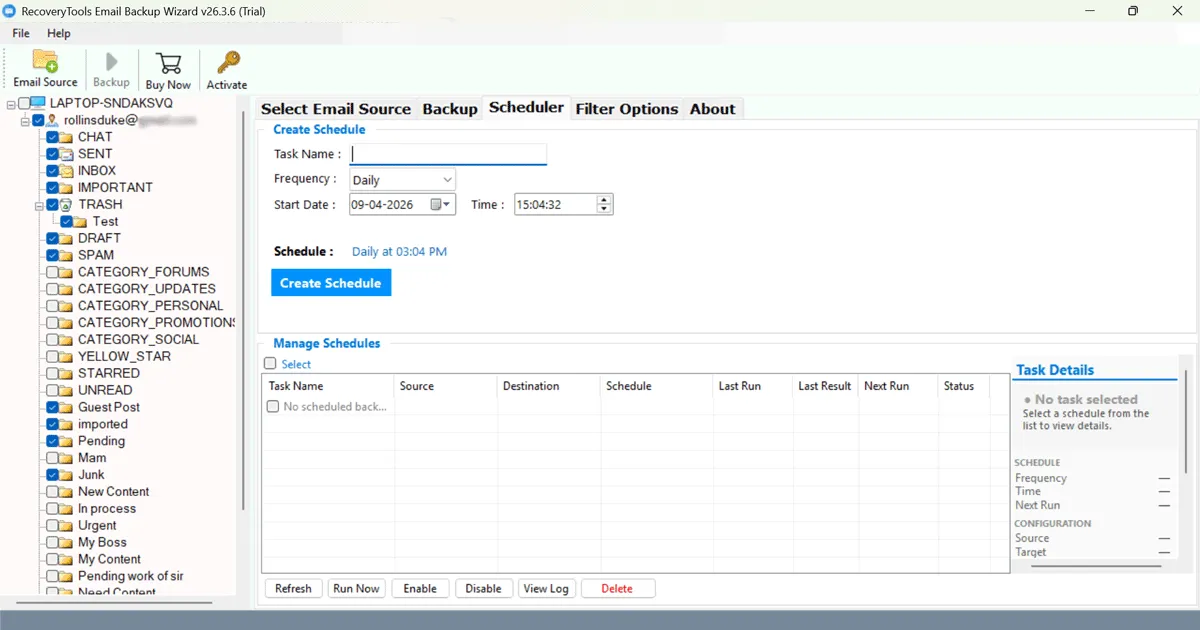Open the Frequency dropdown showing Daily

(x=403, y=180)
